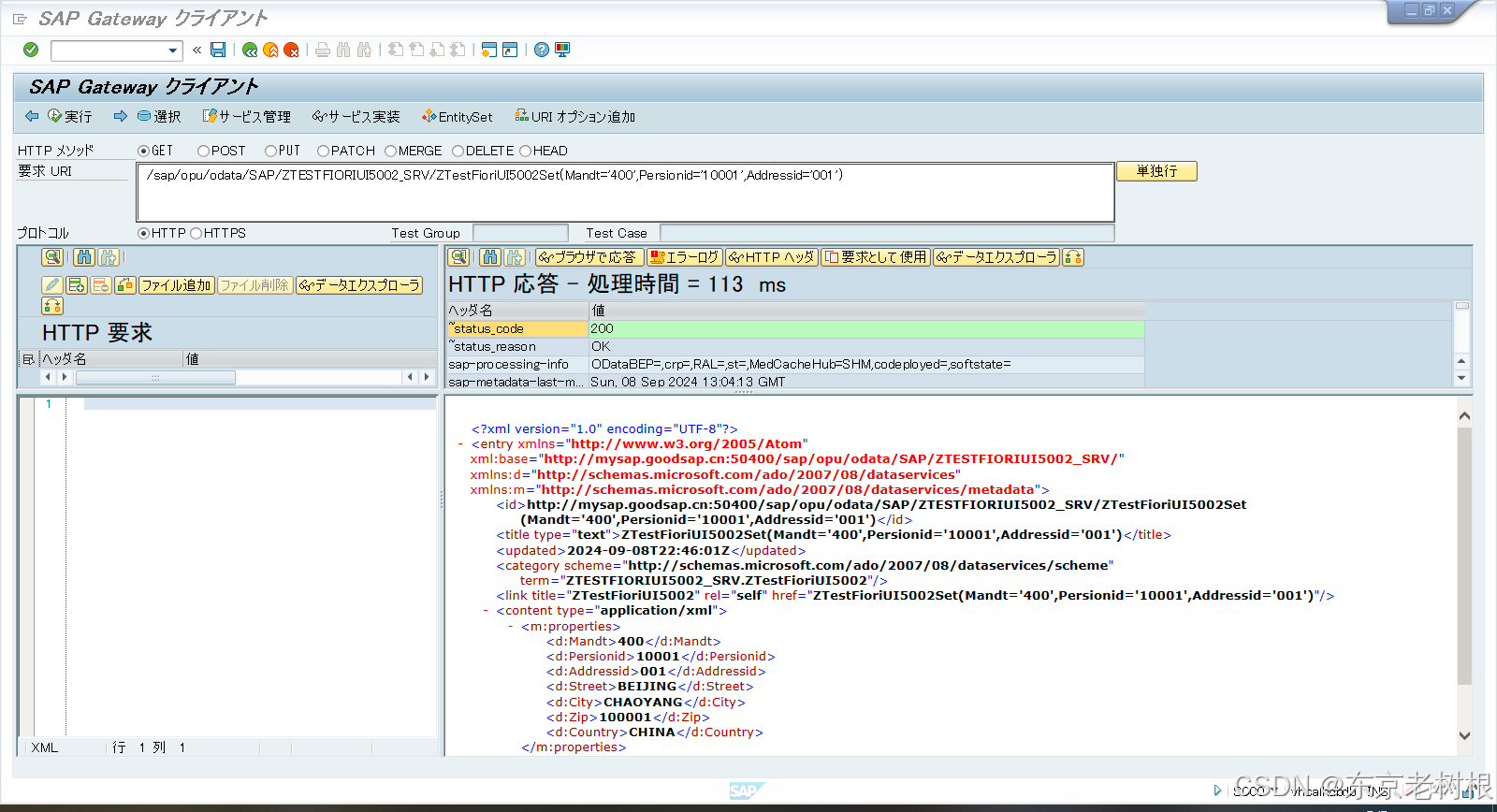Open サービス管理 (Service Administration)
This screenshot has height=812, width=1497.
pyautogui.click(x=247, y=117)
